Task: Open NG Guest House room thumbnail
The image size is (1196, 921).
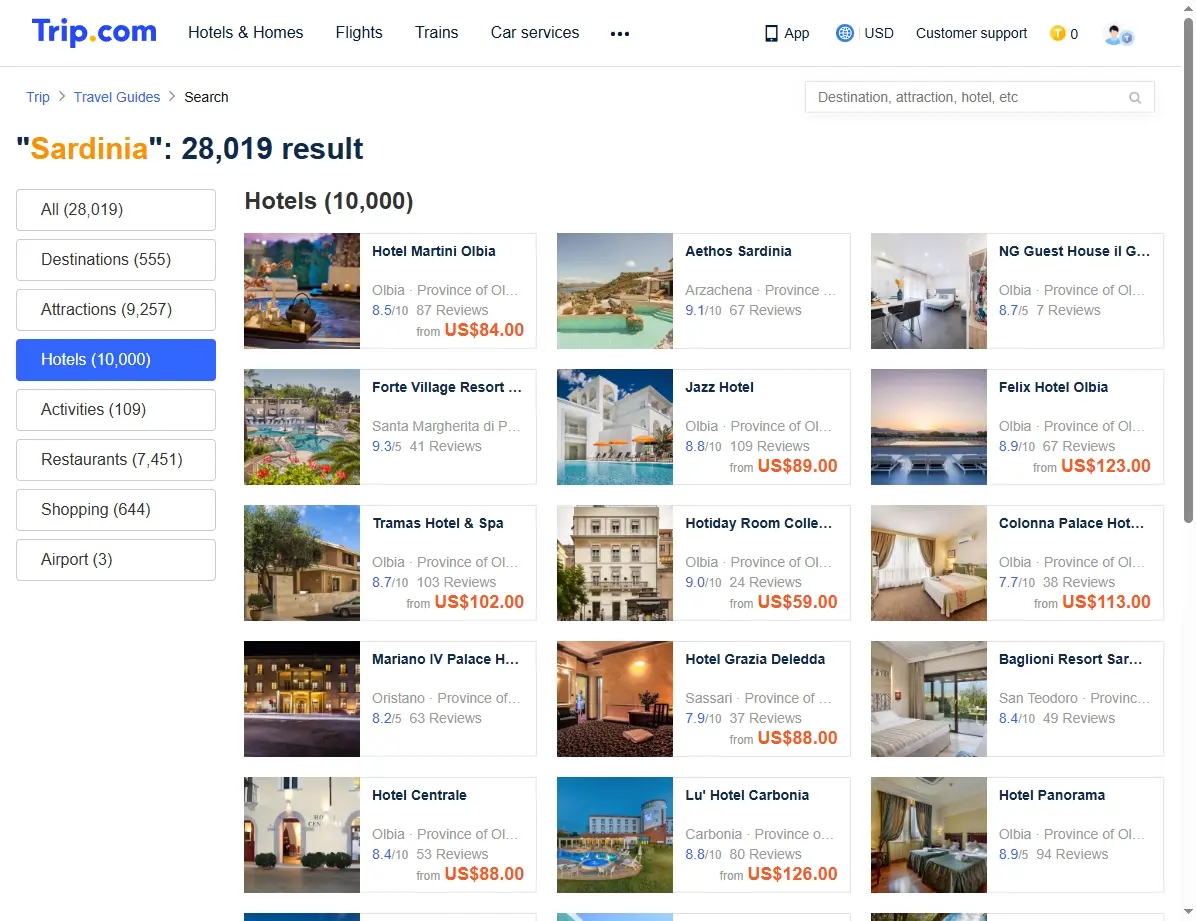Action: [x=929, y=291]
